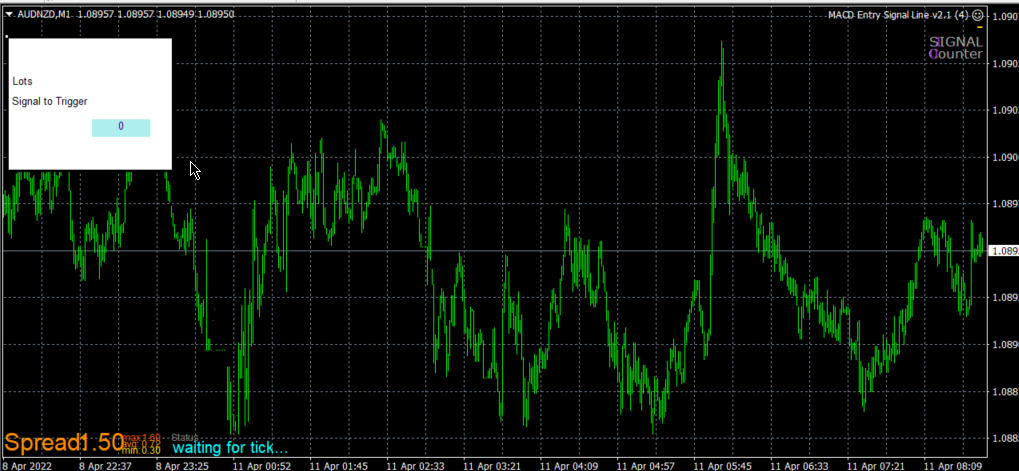Click the 'Lots' label in the white panel

coord(22,81)
